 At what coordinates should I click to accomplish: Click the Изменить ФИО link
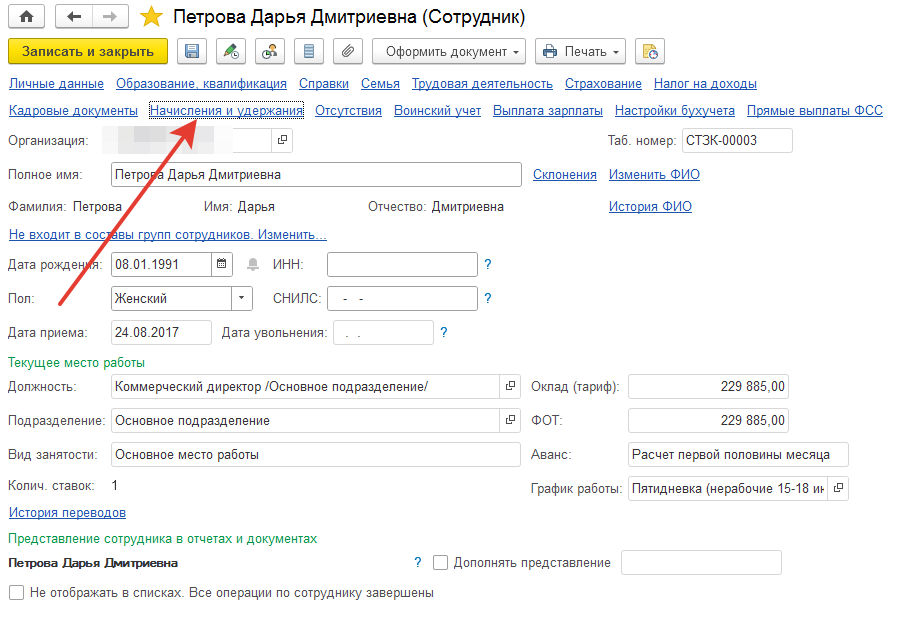tap(654, 174)
